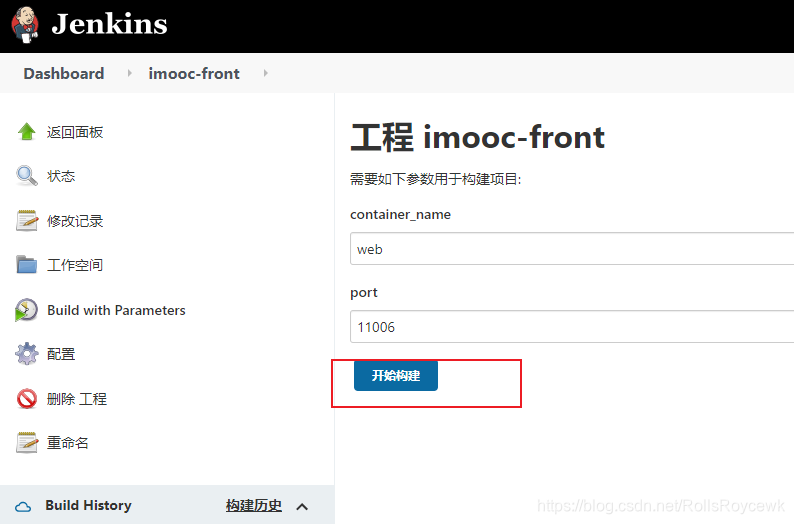This screenshot has width=794, height=524.
Task: Open 删除 工程 sidebar link
Action: click(x=76, y=399)
